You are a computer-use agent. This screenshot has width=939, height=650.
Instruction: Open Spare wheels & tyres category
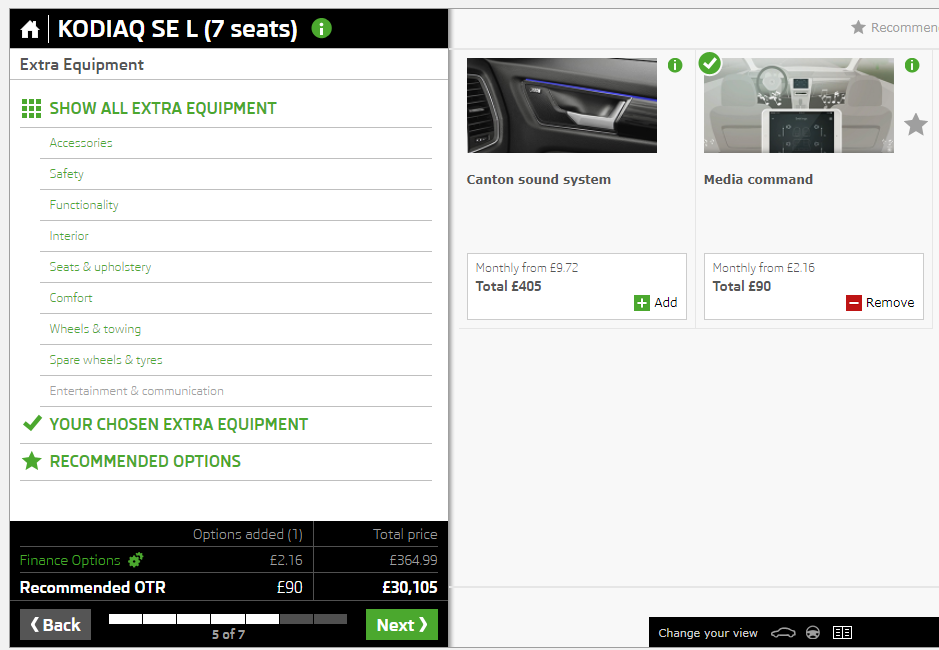pyautogui.click(x=106, y=360)
